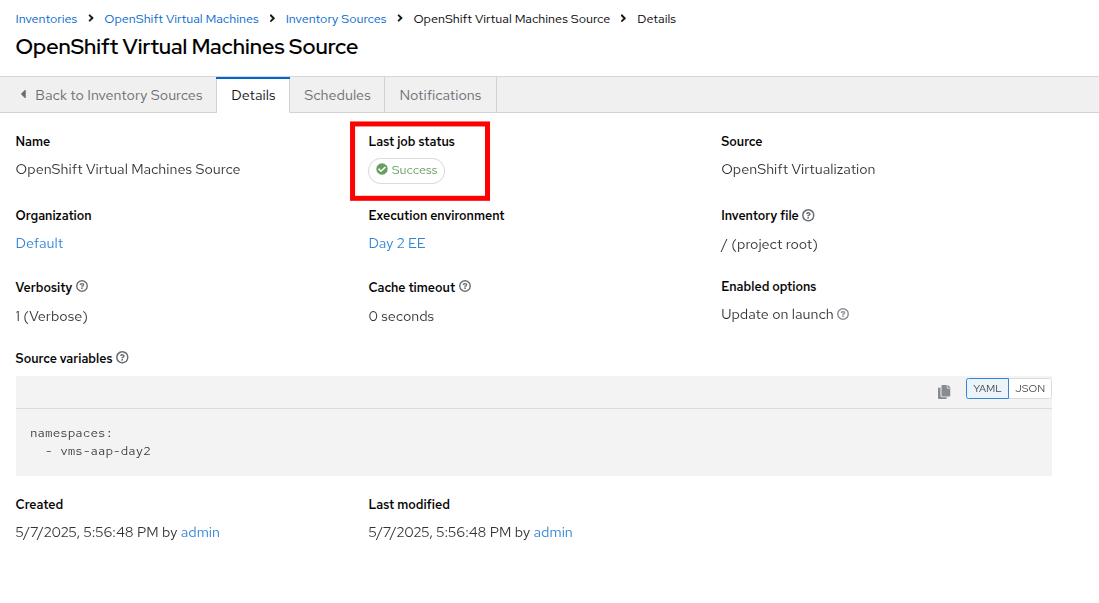Select the Details tab
Viewport: 1099px width, 603px height.
253,95
